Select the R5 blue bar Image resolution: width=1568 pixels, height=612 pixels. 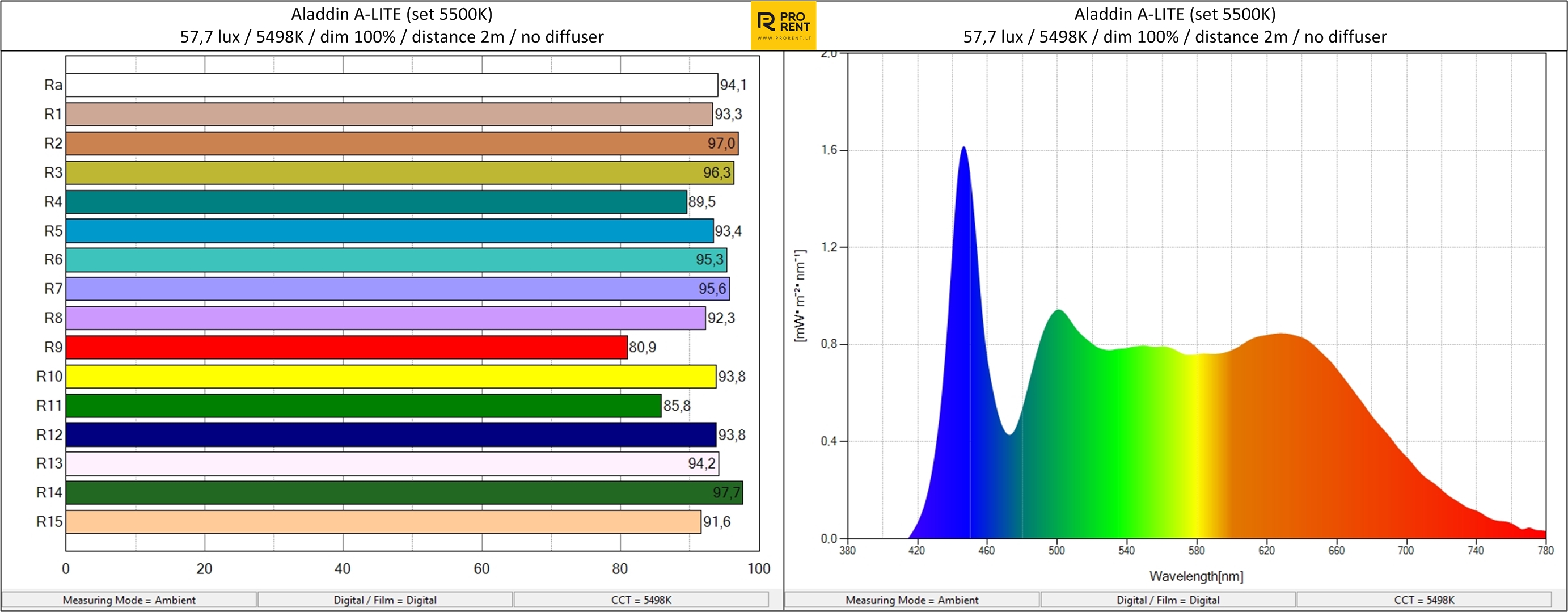point(390,231)
